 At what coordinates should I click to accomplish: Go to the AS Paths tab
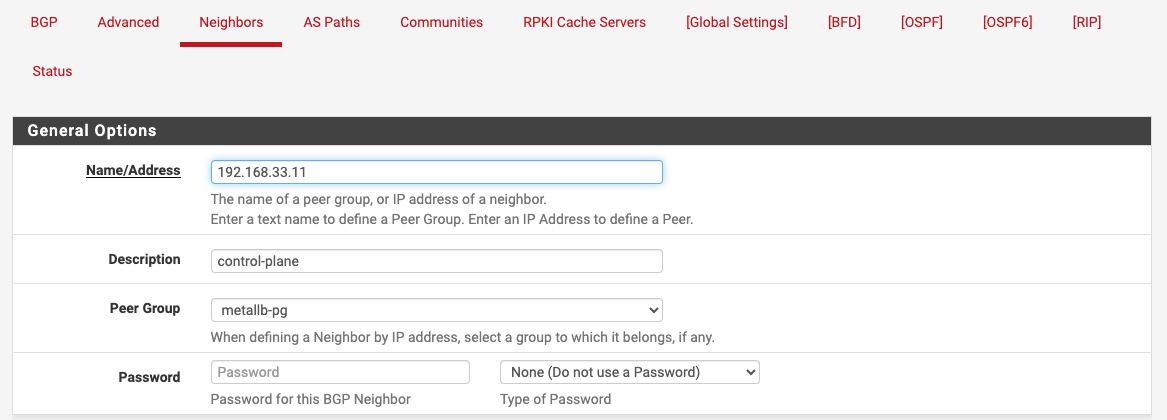click(x=332, y=22)
